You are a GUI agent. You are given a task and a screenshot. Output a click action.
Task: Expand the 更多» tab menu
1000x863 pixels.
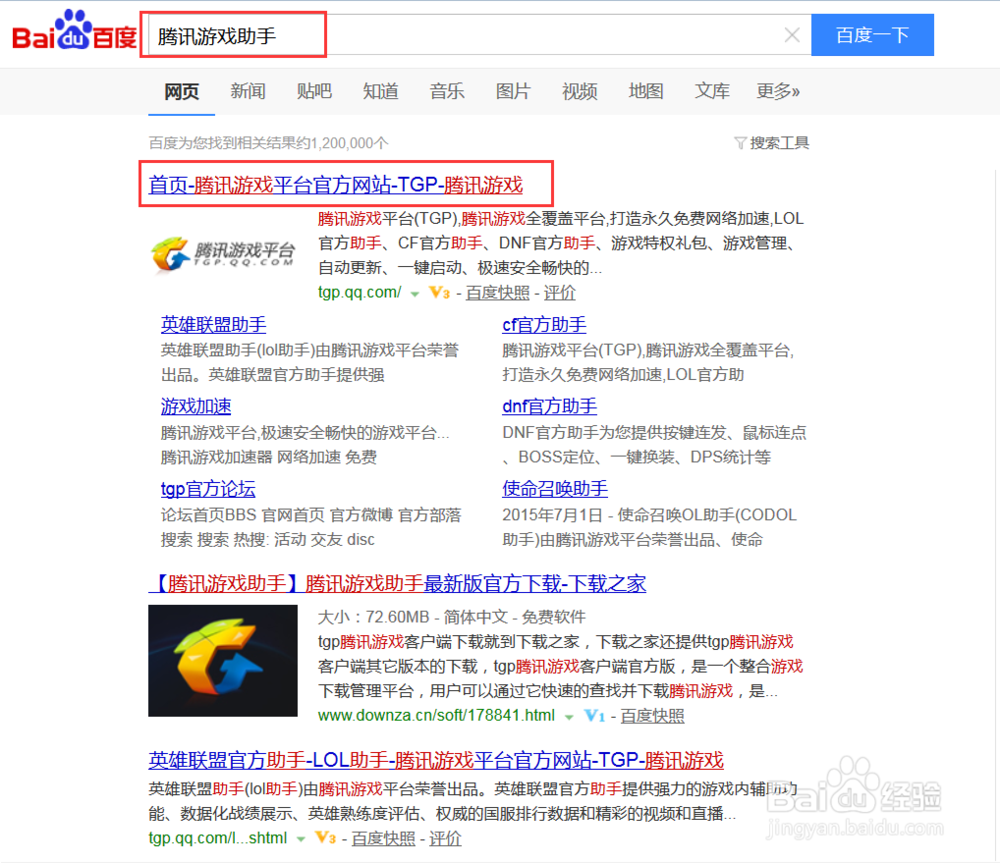778,91
